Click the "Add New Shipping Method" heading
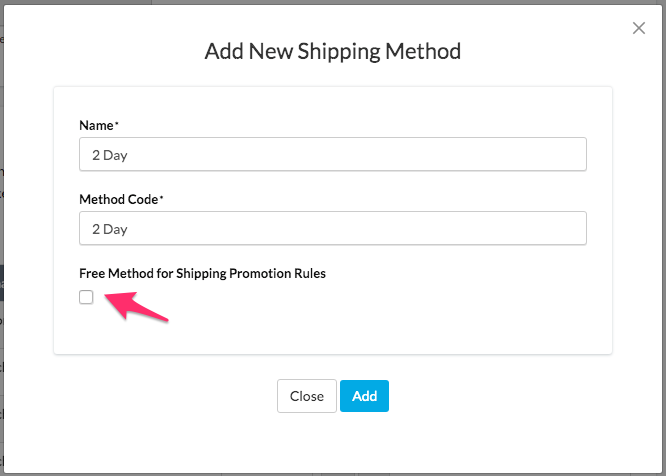Screen dimensions: 666x476 coord(332,51)
